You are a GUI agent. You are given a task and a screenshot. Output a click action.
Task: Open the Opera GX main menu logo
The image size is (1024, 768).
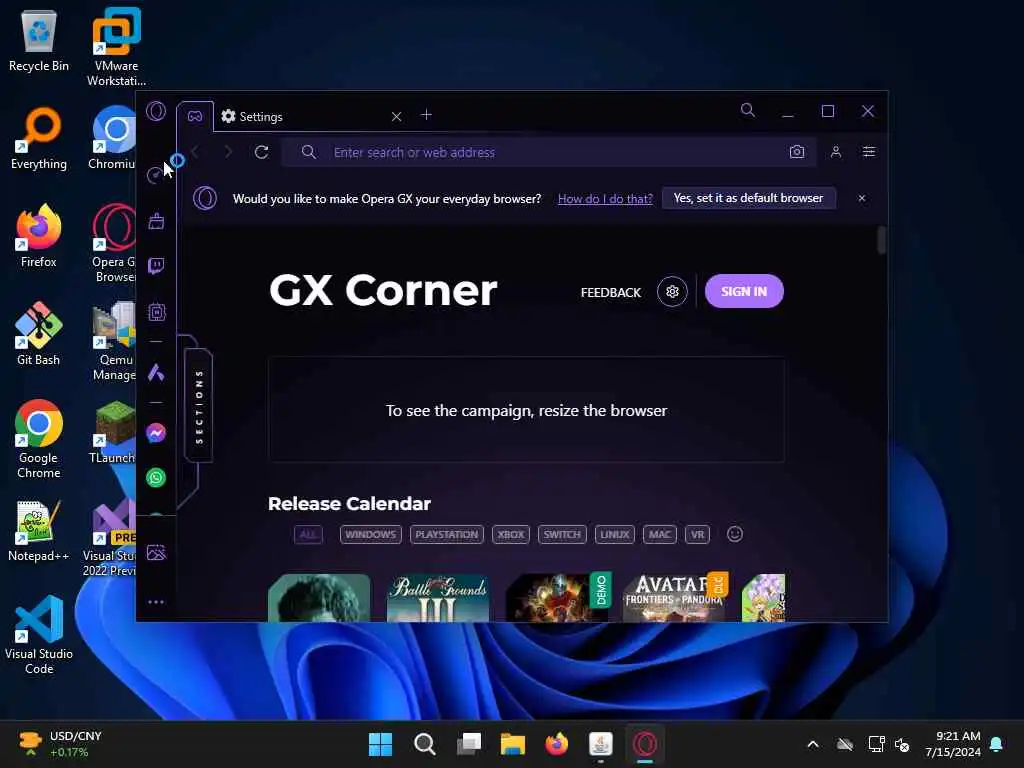[156, 111]
